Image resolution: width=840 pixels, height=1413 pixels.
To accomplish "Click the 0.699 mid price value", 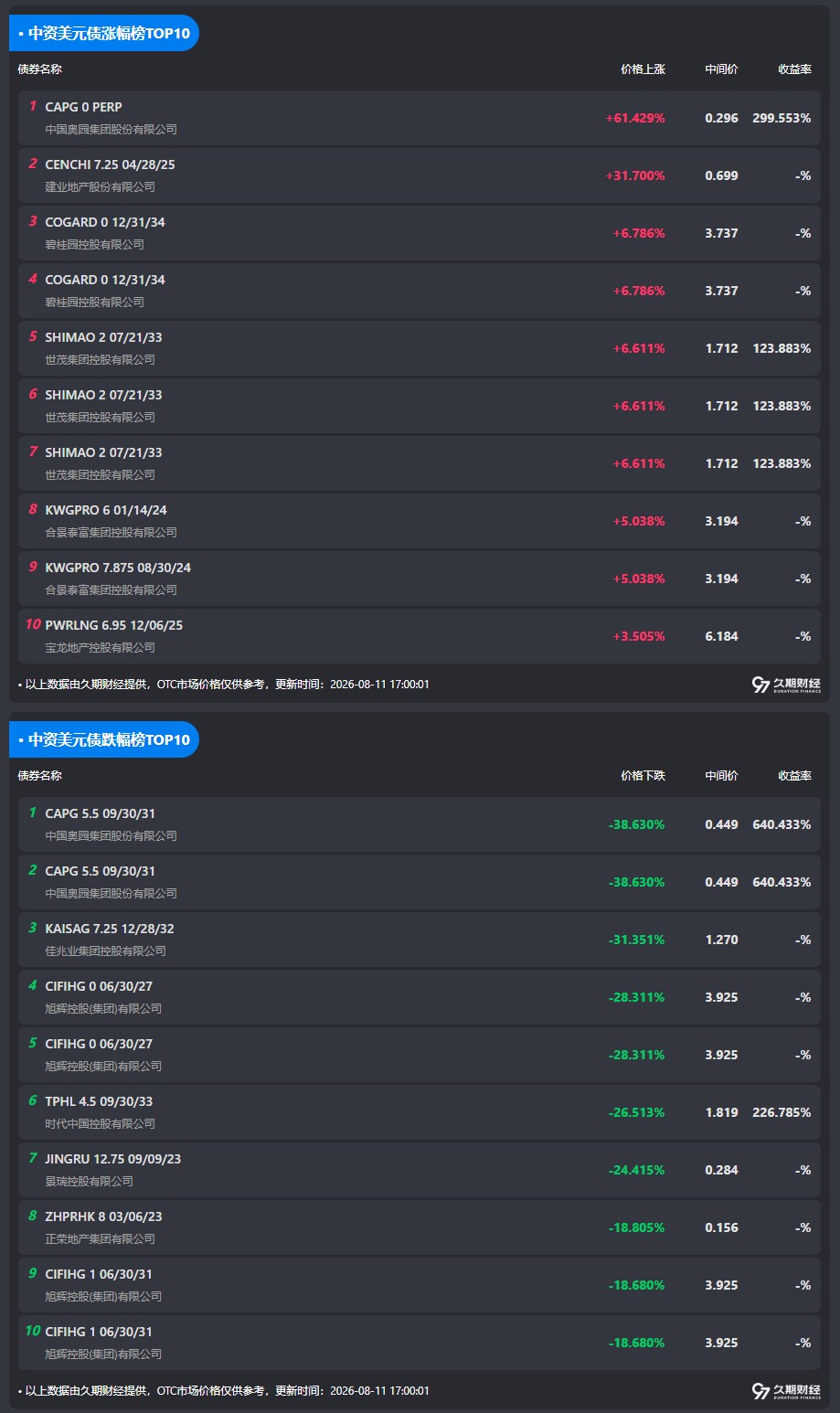I will (721, 175).
